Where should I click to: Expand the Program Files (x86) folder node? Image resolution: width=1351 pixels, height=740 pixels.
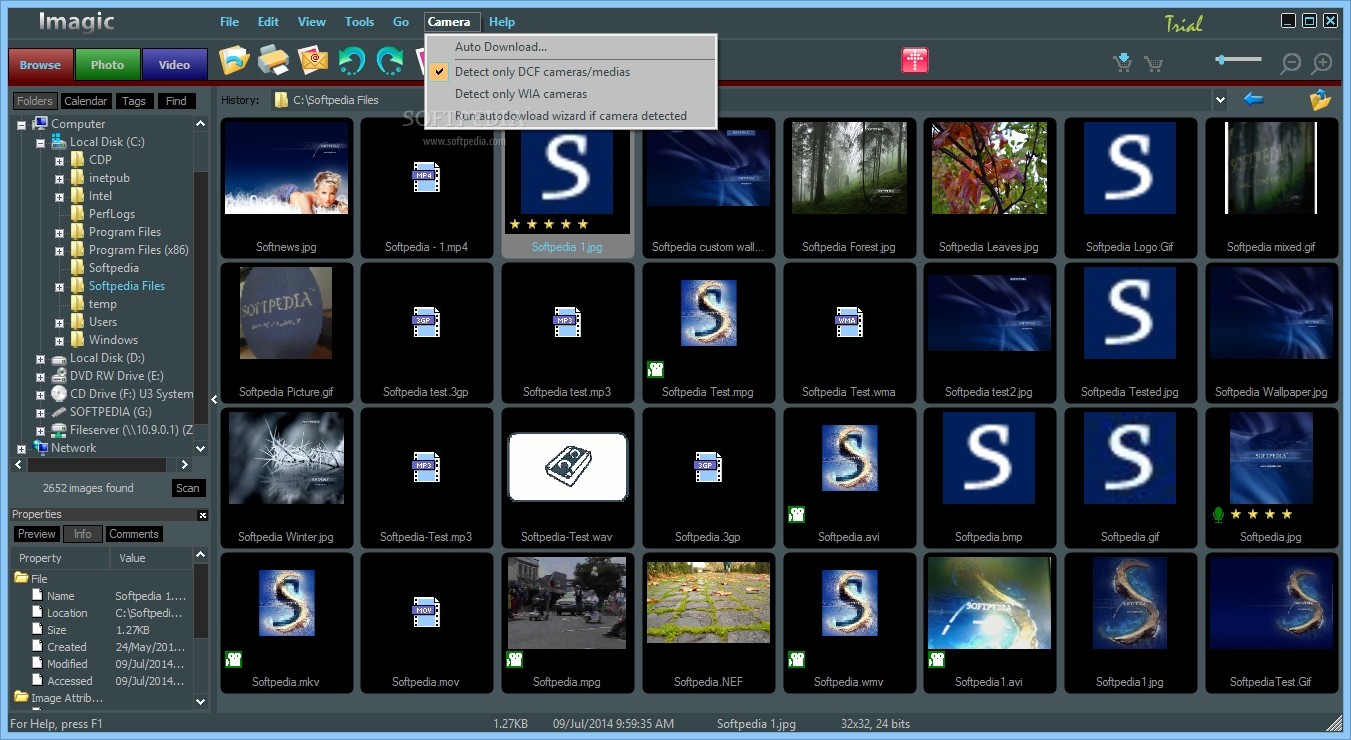click(x=60, y=251)
